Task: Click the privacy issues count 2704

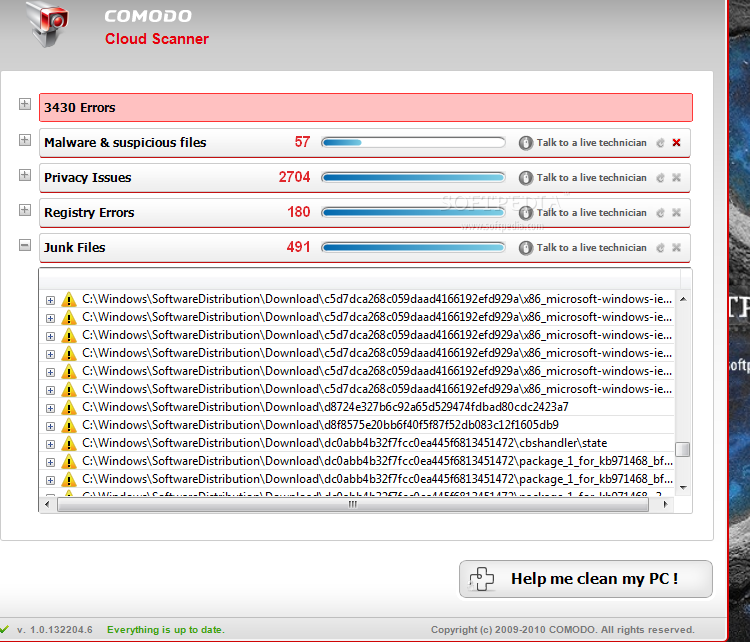Action: point(294,177)
